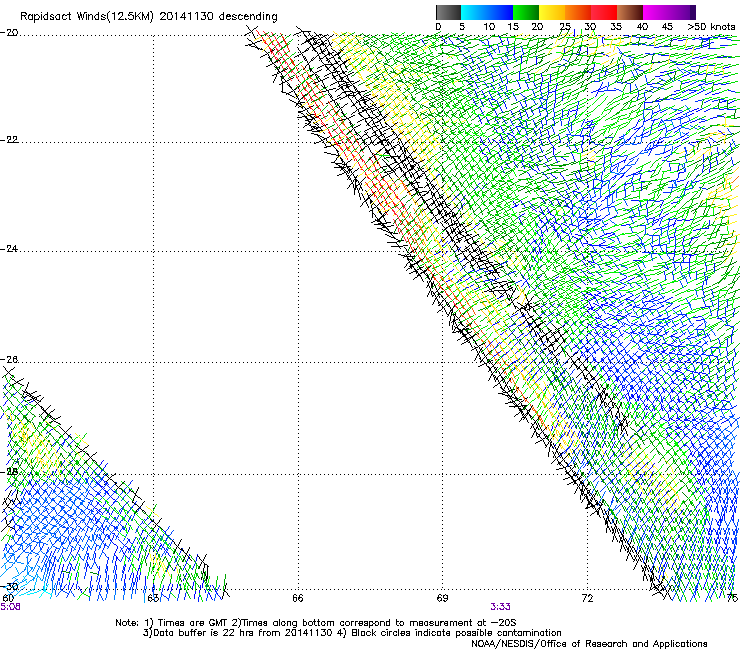740x650 pixels.
Task: Click the purple '5:08' time stamp
Action: (10, 607)
